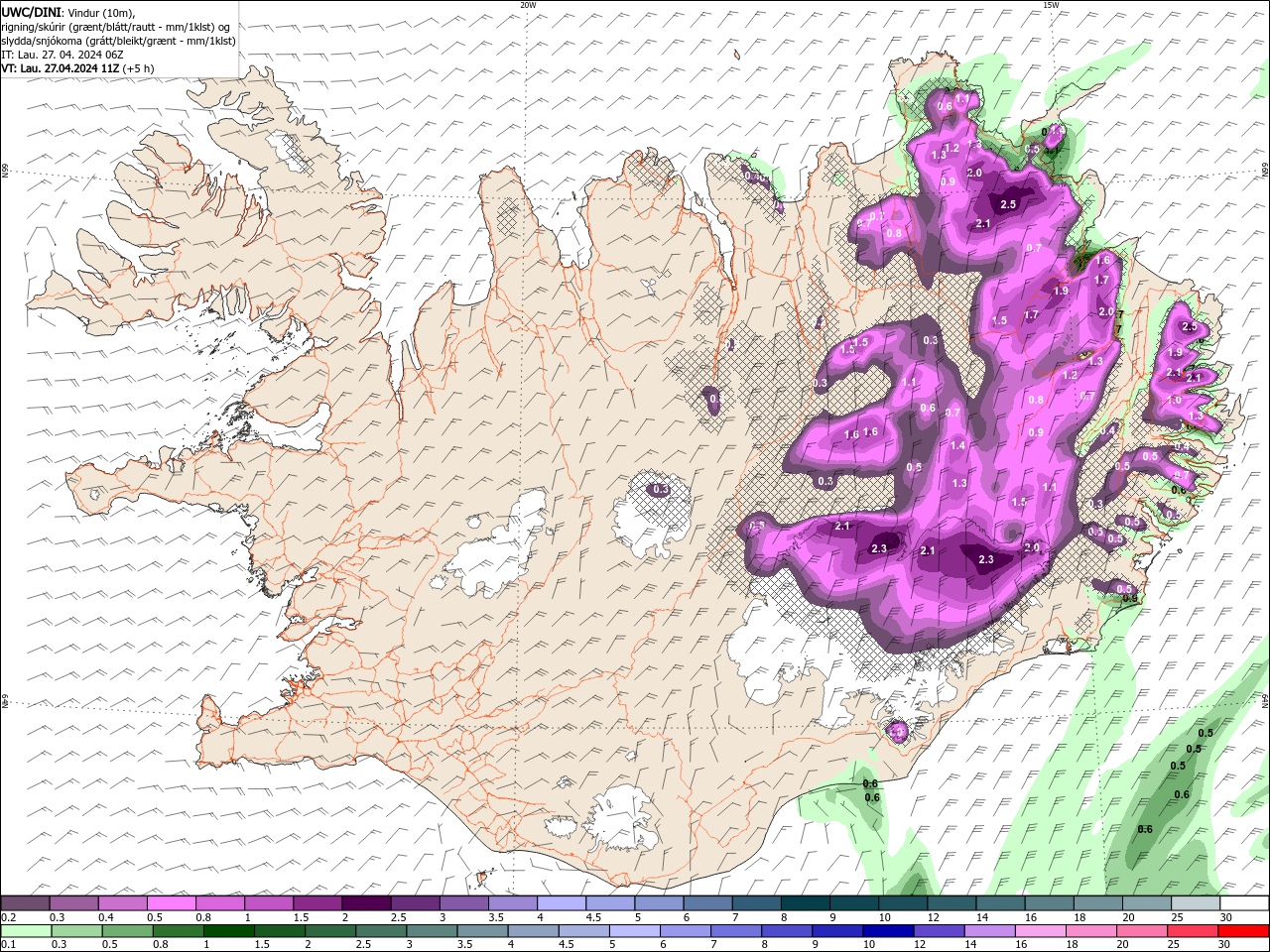1270x952 pixels.
Task: Click the '(+5 h)' forecast offset text
Action: [x=140, y=68]
